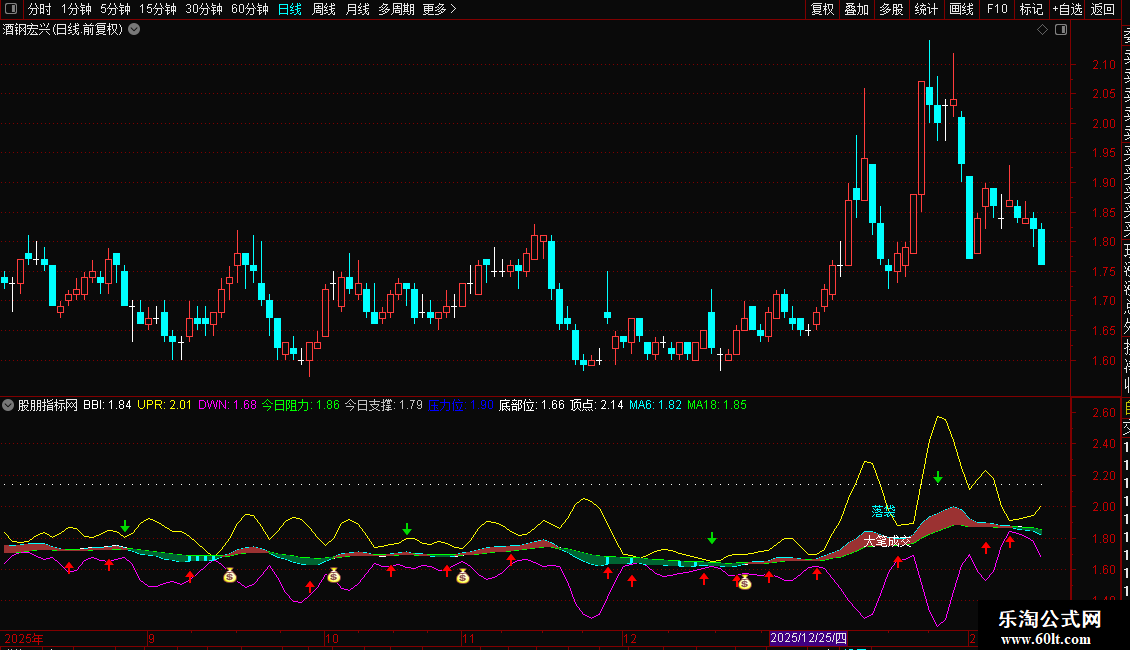Toggle the left sidebar panel icon
Image resolution: width=1130 pixels, height=650 pixels.
[10, 9]
